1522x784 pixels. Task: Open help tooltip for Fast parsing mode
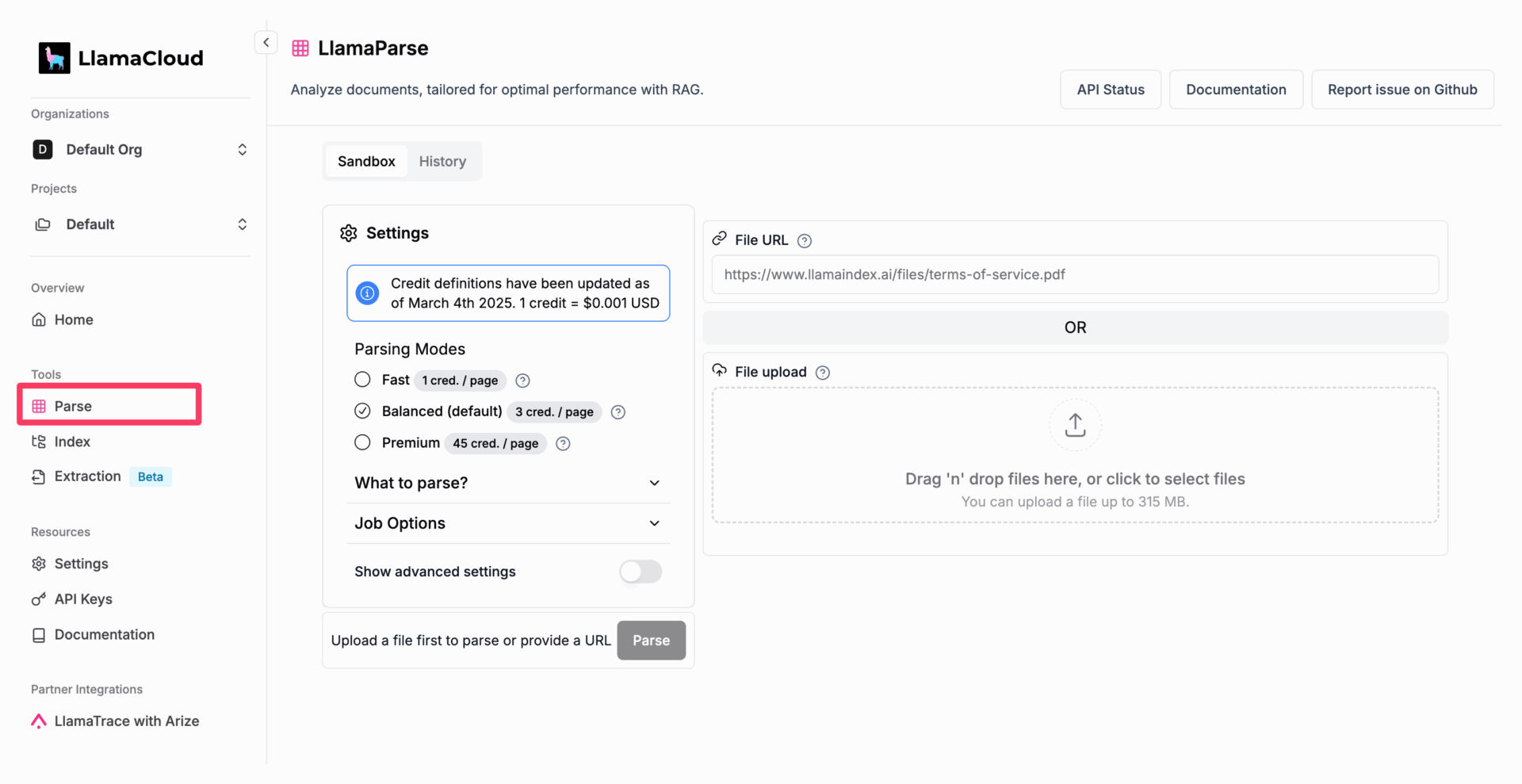pos(522,381)
